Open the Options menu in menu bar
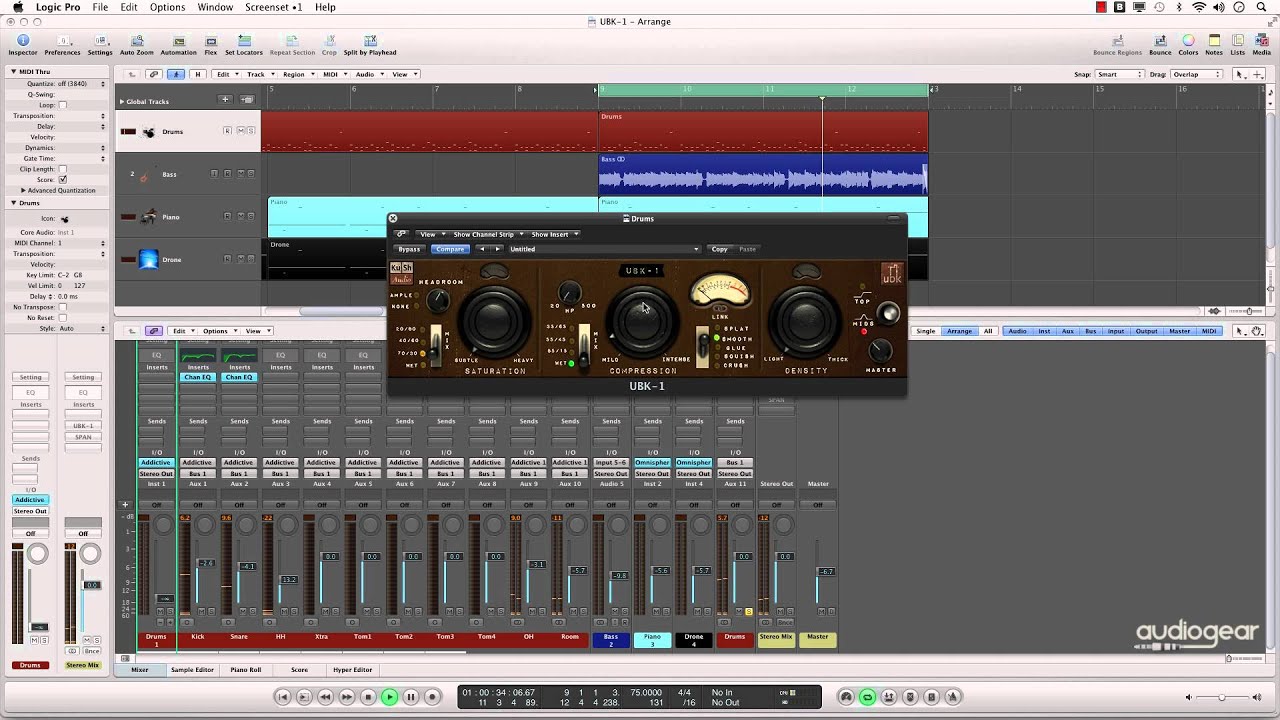Viewport: 1280px width, 720px height. (167, 7)
